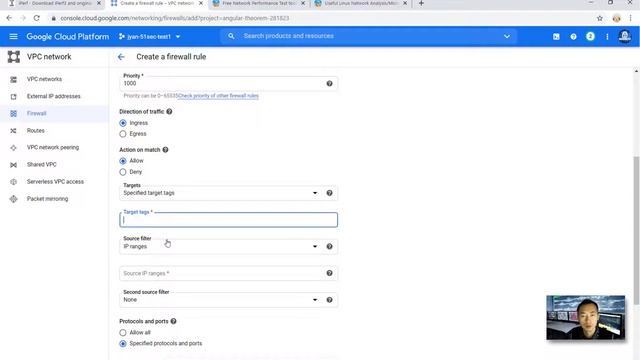The image size is (640, 360).
Task: Open Firewall in the sidebar
Action: pos(36,113)
